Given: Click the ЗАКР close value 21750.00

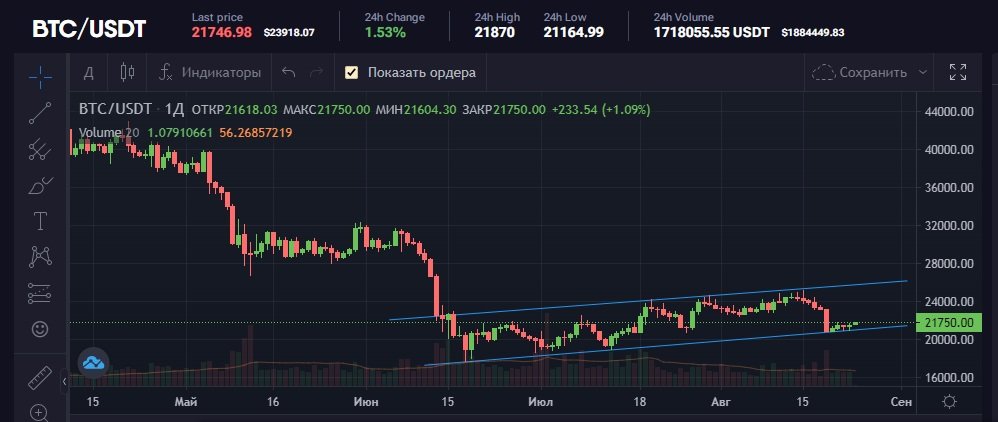Looking at the screenshot, I should coord(519,109).
